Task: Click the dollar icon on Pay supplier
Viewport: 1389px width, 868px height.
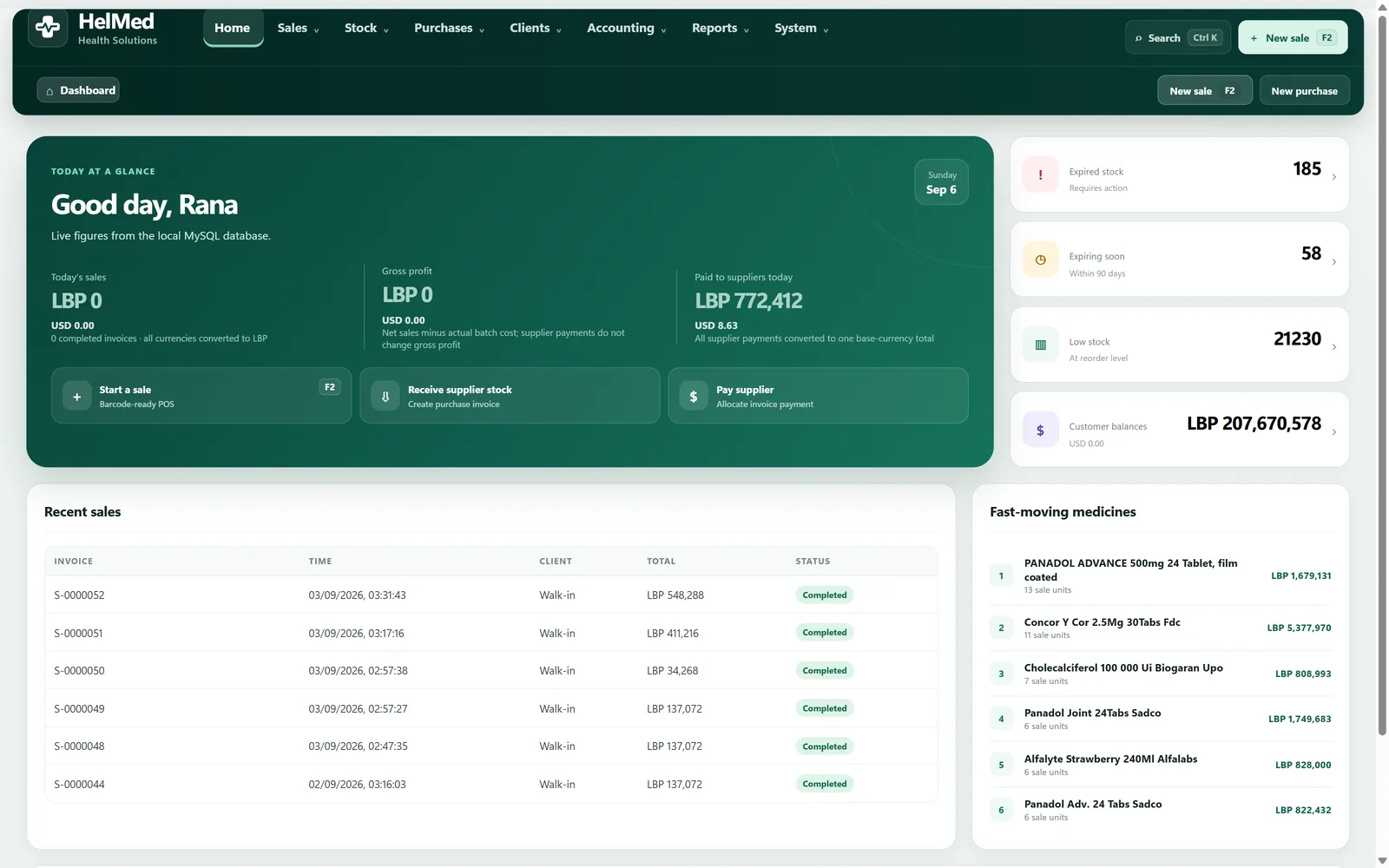Action: pyautogui.click(x=694, y=397)
